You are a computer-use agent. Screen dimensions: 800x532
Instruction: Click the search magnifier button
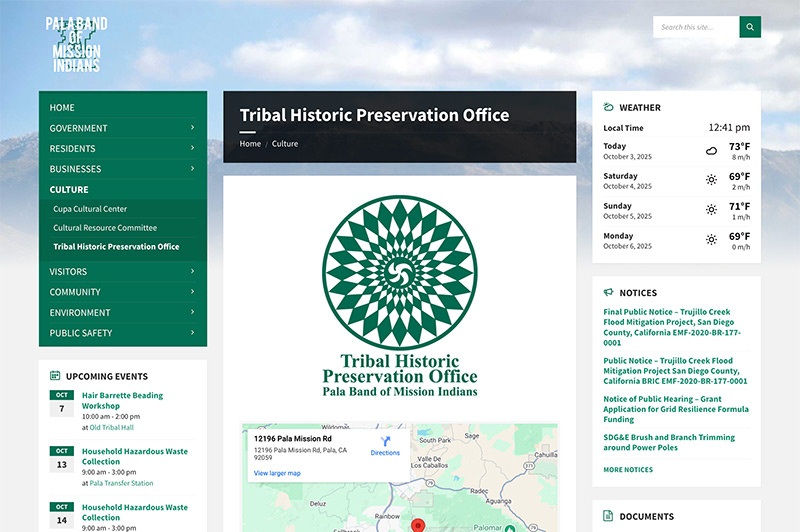pos(750,27)
